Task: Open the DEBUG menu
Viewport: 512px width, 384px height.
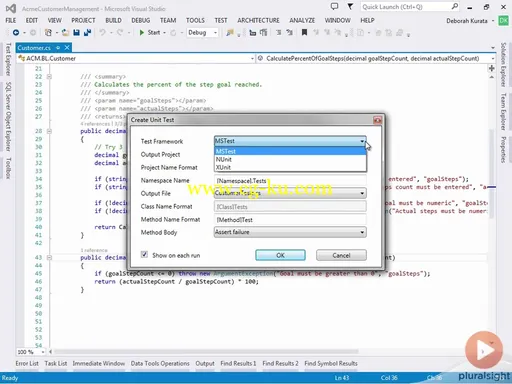Action: [x=141, y=21]
